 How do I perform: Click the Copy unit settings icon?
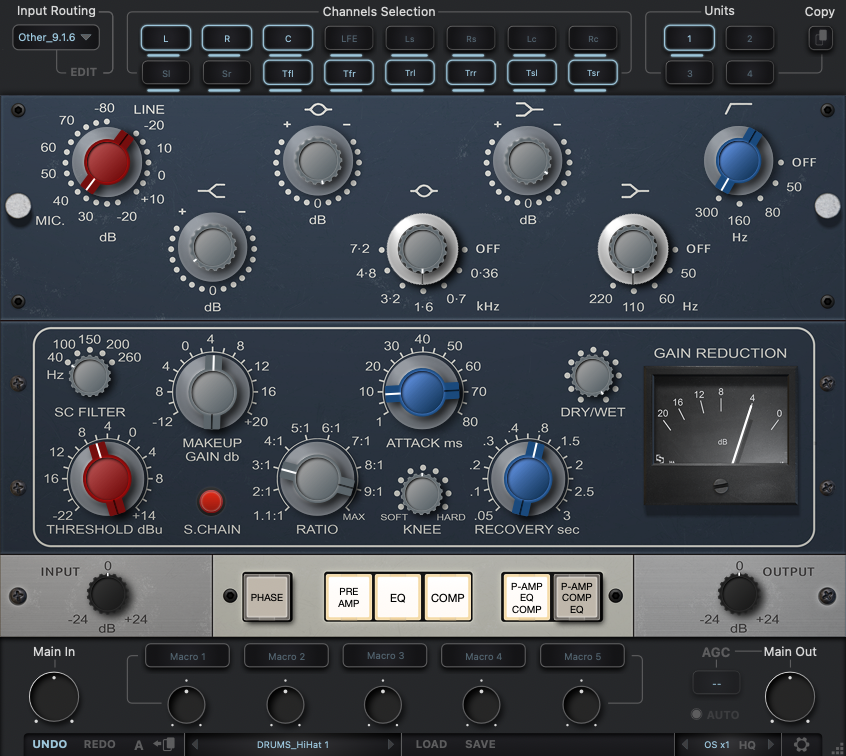(819, 38)
